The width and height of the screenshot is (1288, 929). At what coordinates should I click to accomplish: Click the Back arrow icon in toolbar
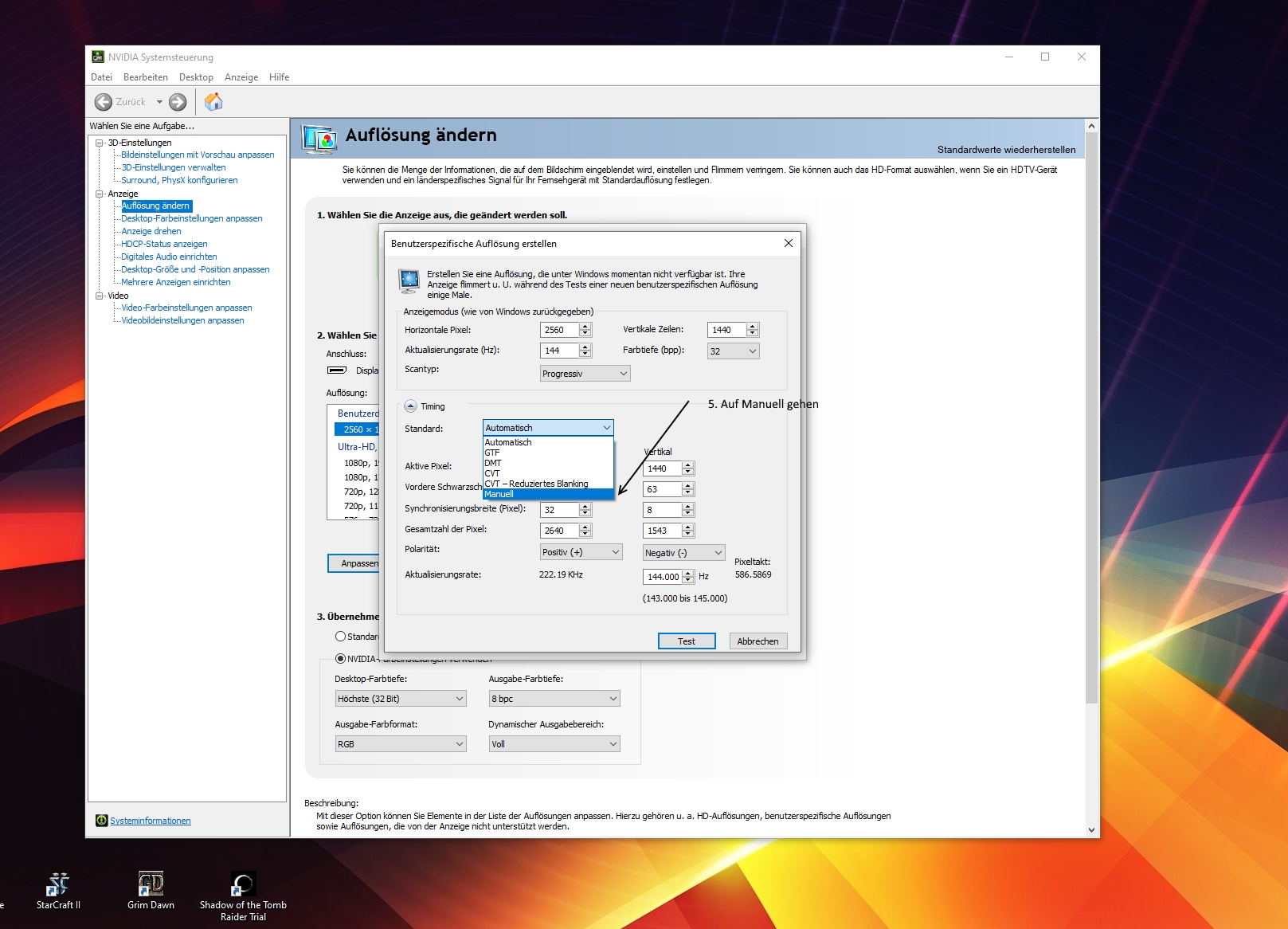pos(104,102)
